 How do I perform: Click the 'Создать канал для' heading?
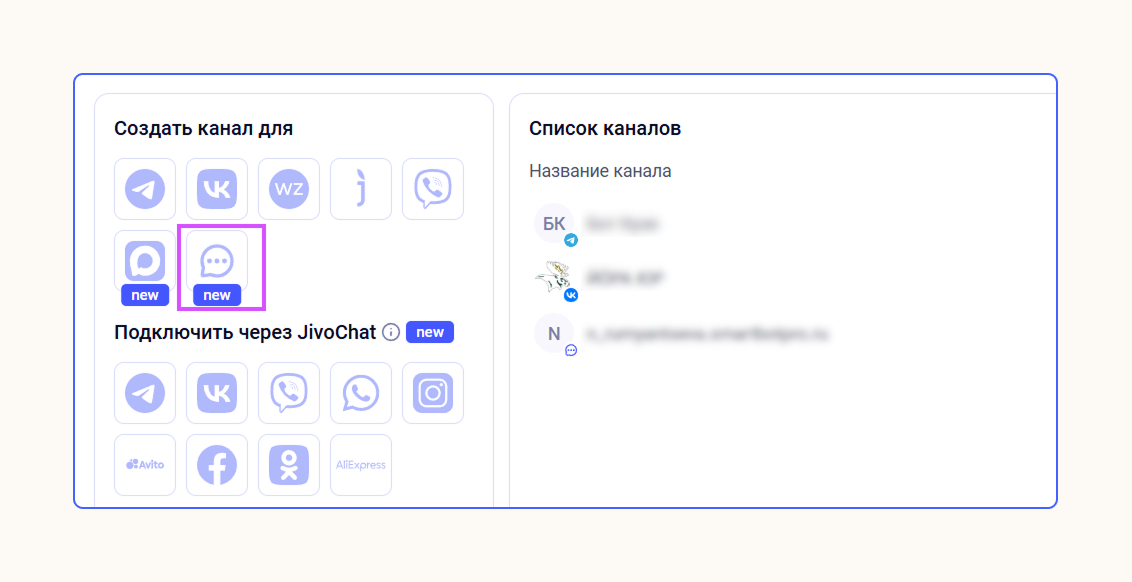tap(204, 129)
